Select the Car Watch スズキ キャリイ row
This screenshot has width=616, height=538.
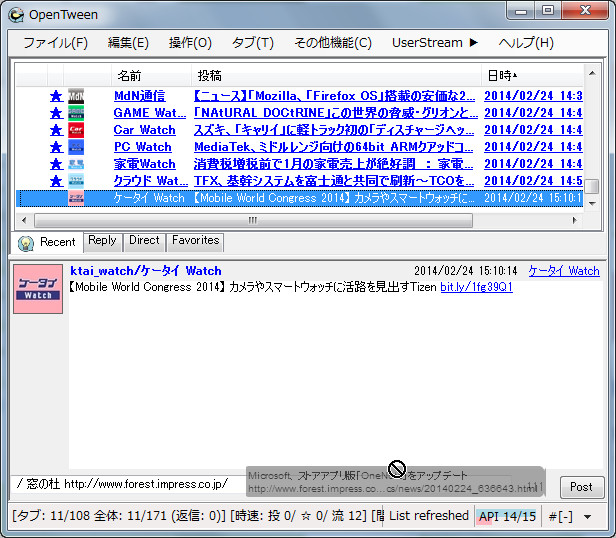(299, 130)
